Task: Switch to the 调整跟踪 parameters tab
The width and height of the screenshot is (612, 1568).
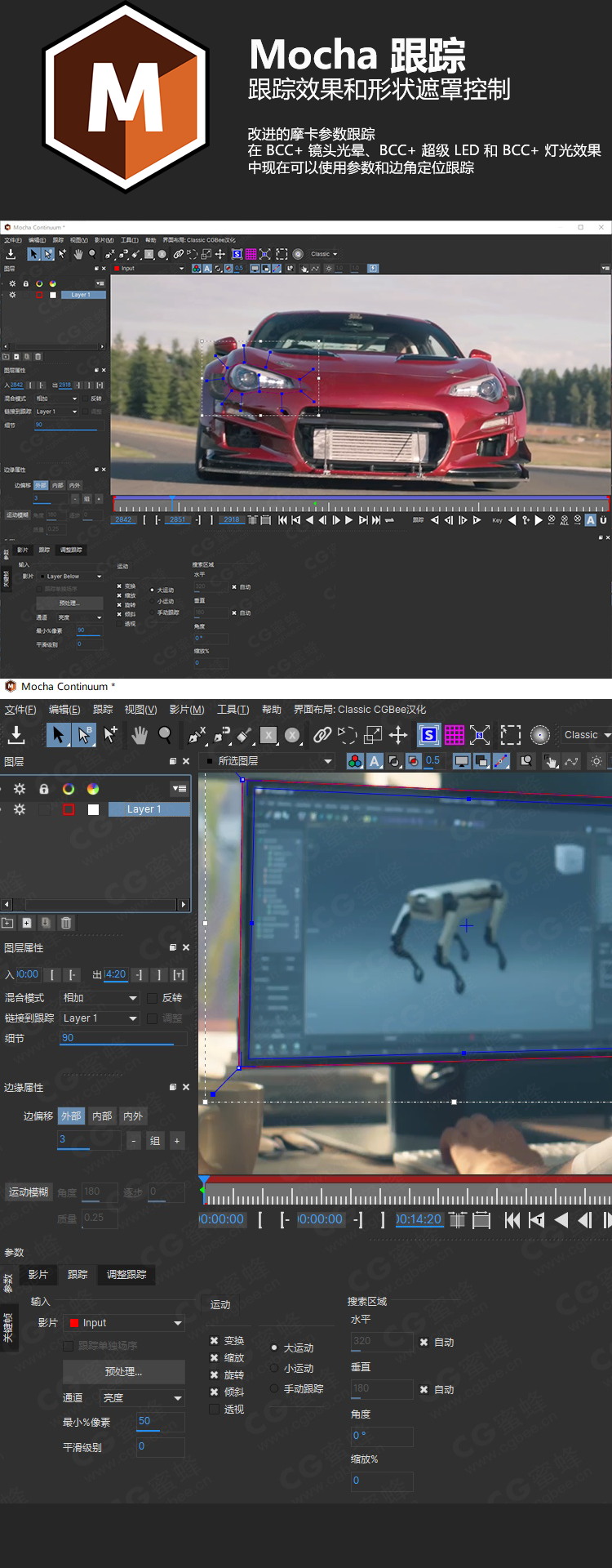Action: pyautogui.click(x=126, y=1275)
